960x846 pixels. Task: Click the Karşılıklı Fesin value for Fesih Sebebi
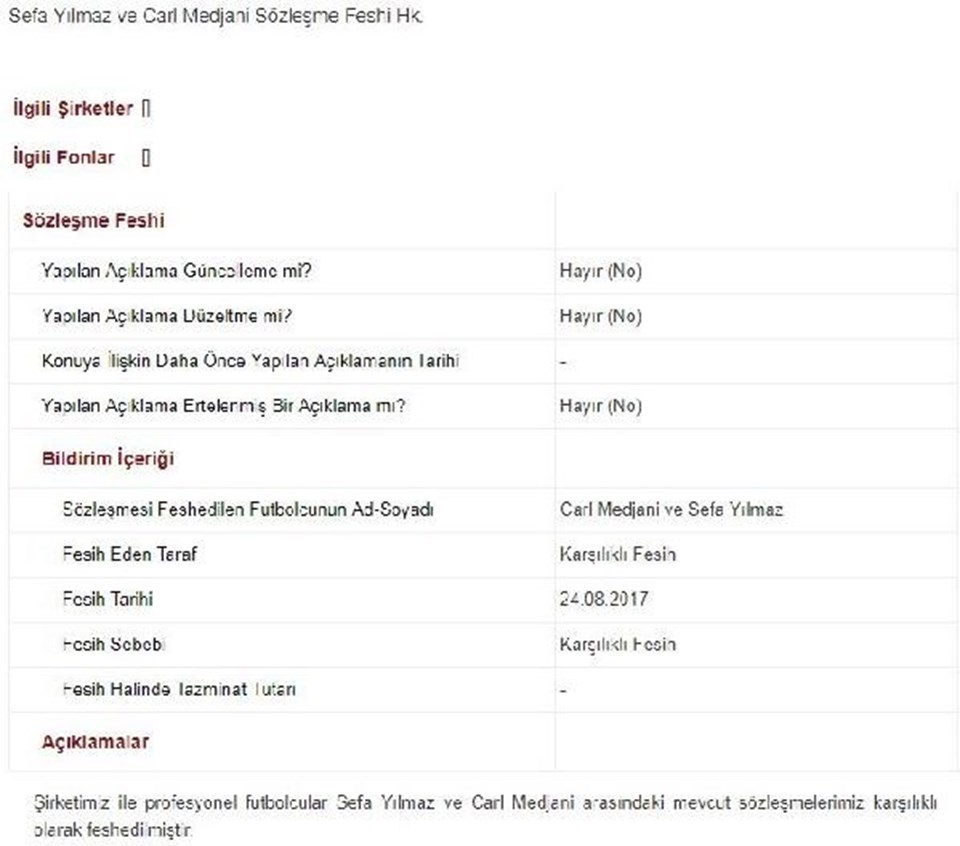(618, 645)
